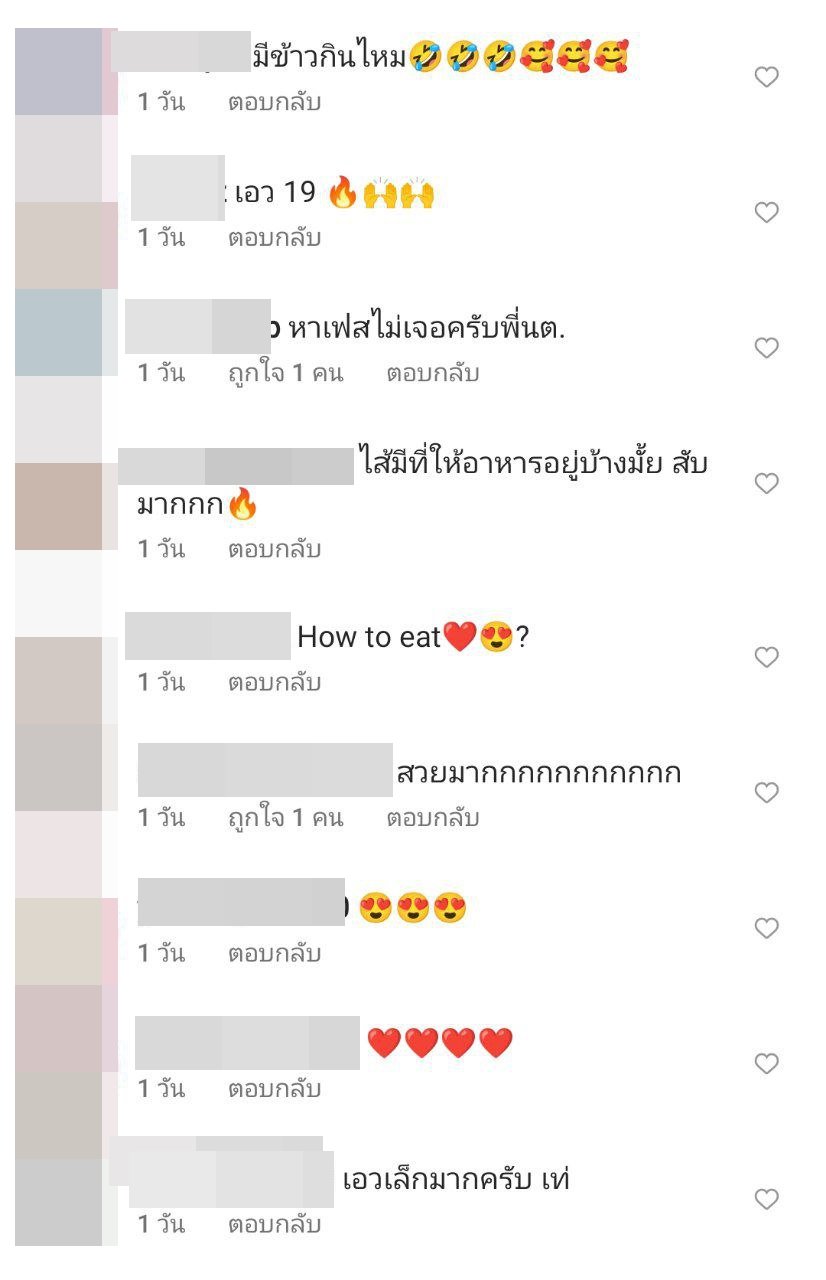Reply to the "มีข้าวกินไหม" comment
The height and width of the screenshot is (1280, 826).
274,102
